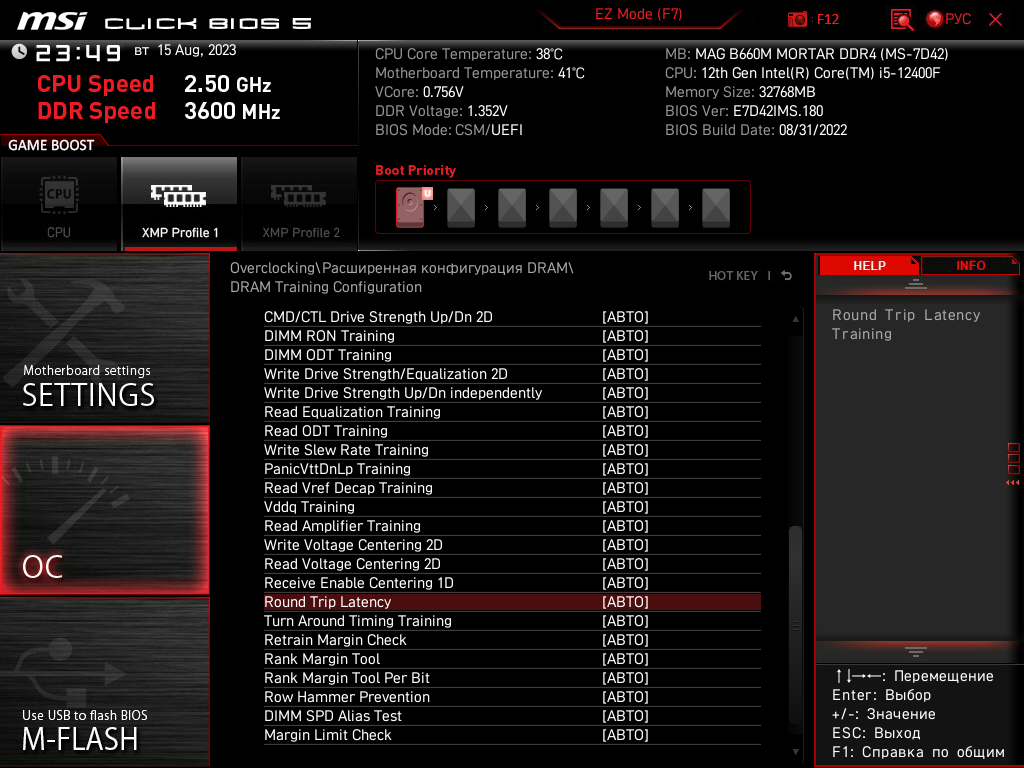1024x768 pixels.
Task: Click the scrollbar down arrow
Action: 795,752
